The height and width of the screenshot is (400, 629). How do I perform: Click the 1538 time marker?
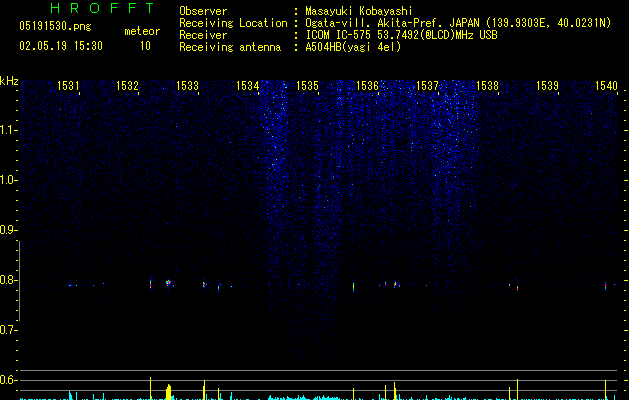(487, 85)
